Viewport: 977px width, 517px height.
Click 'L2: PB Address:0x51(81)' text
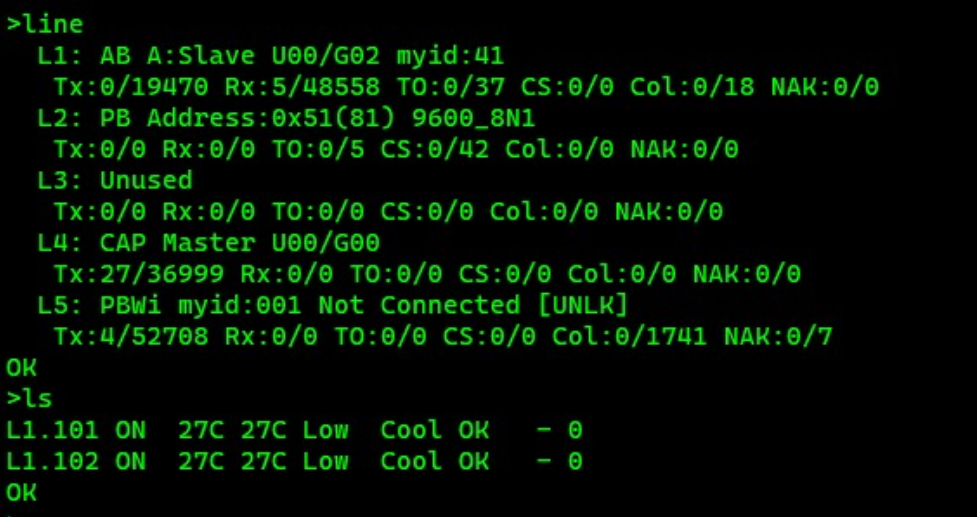point(216,119)
